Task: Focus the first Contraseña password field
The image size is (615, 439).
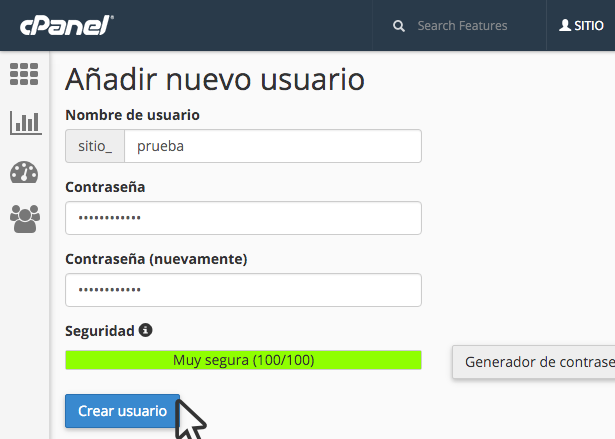Action: (243, 218)
